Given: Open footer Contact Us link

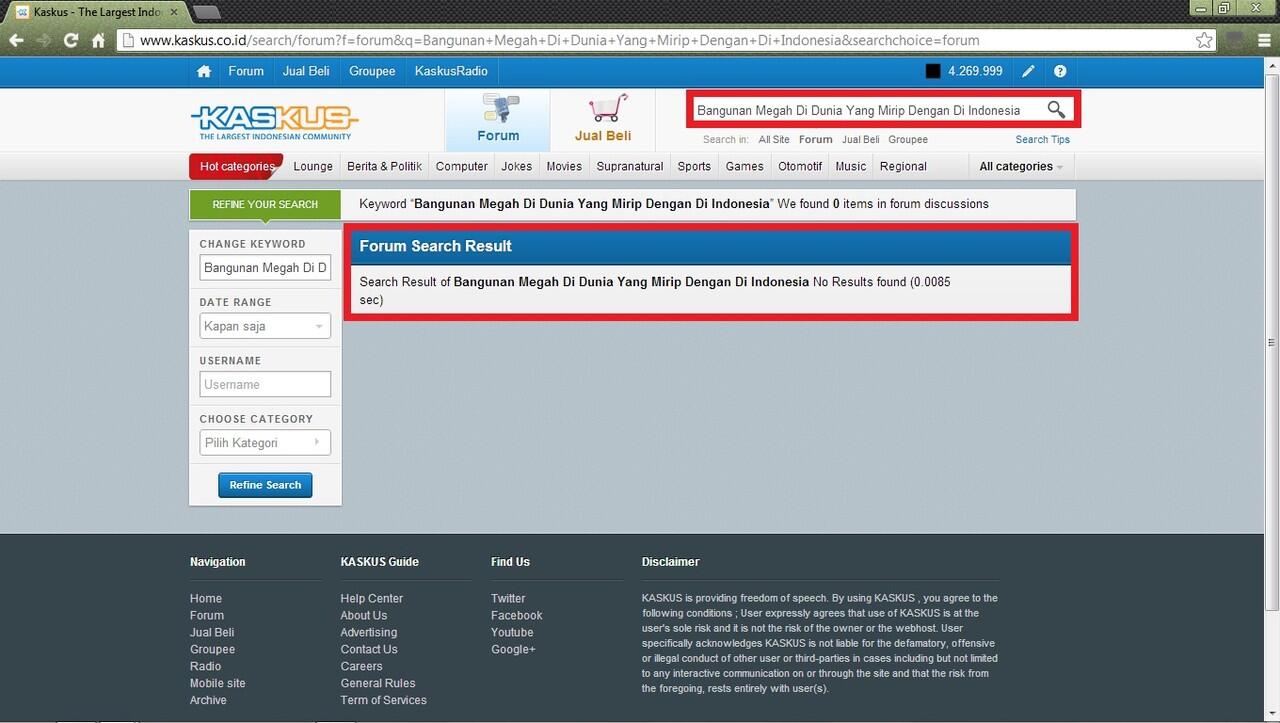Looking at the screenshot, I should tap(368, 649).
